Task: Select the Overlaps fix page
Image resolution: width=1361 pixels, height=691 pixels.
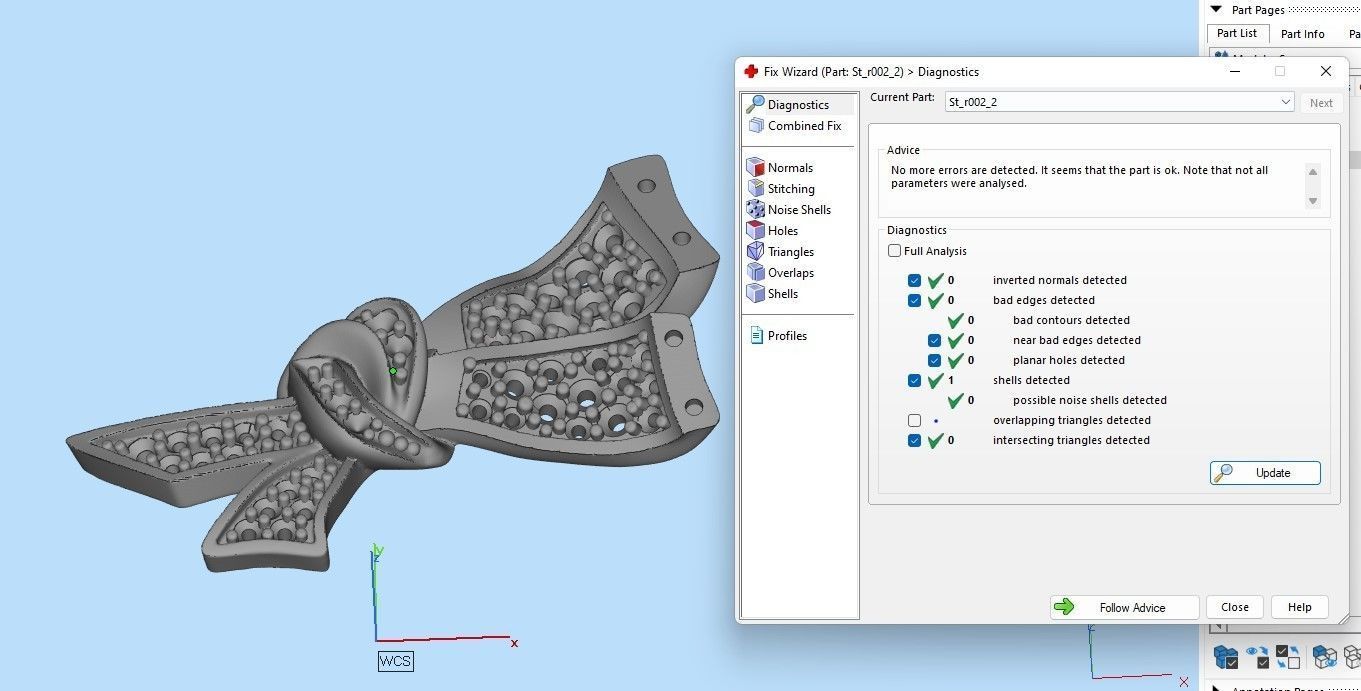Action: point(781,273)
